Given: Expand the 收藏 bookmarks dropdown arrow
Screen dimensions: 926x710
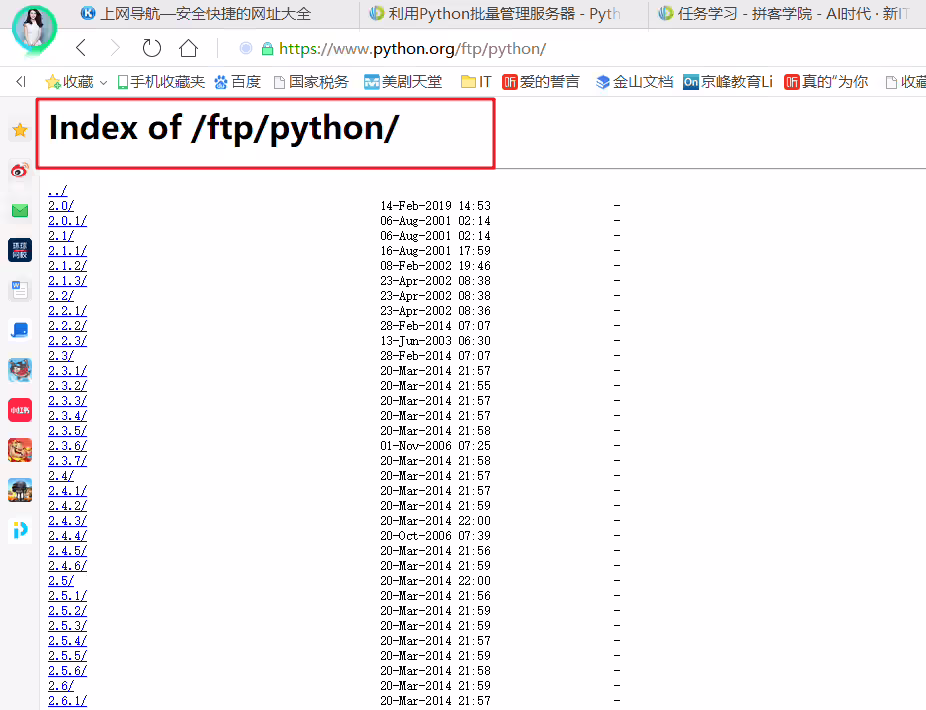Looking at the screenshot, I should (x=103, y=83).
